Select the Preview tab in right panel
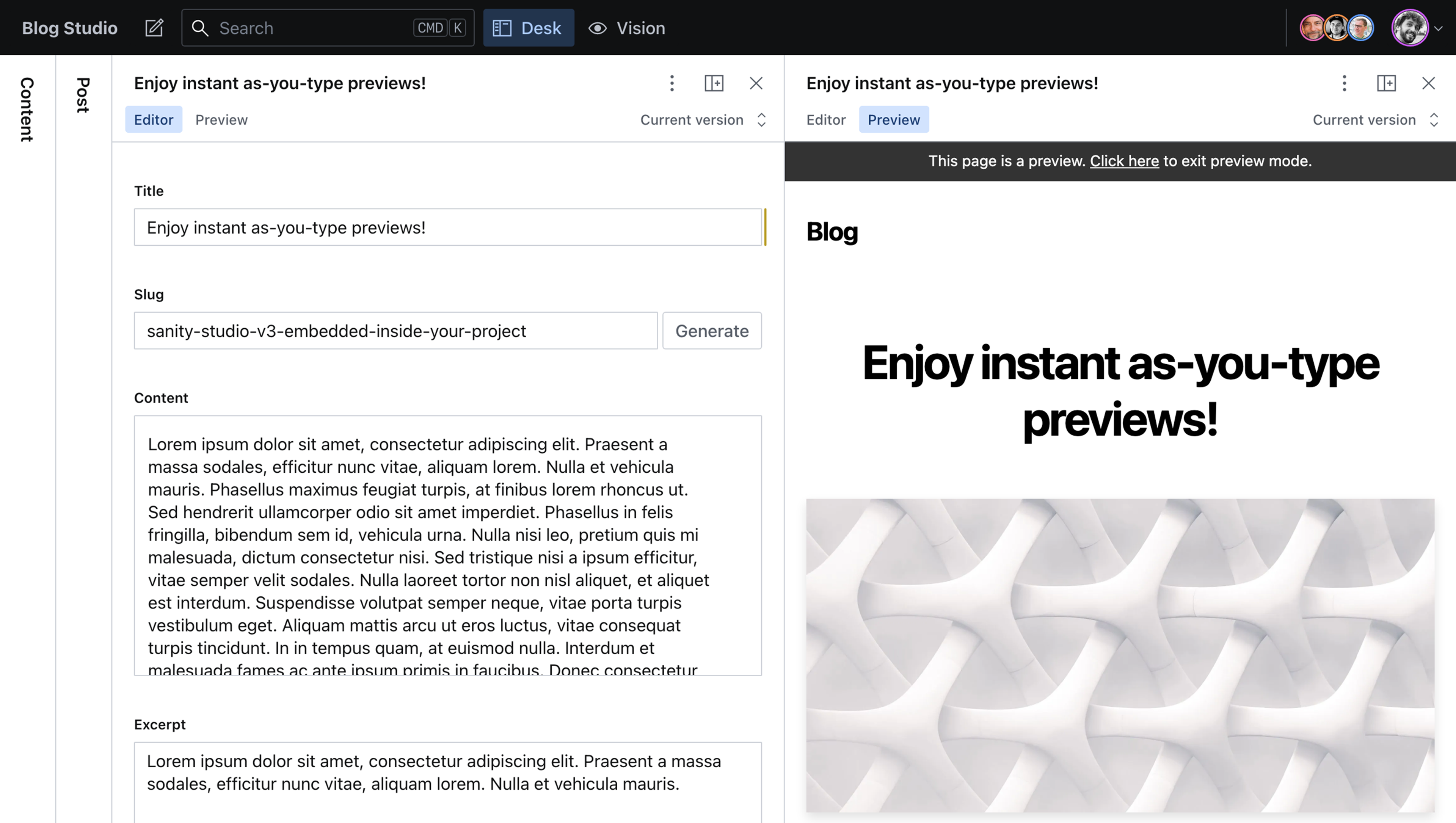This screenshot has width=1456, height=823. click(893, 119)
